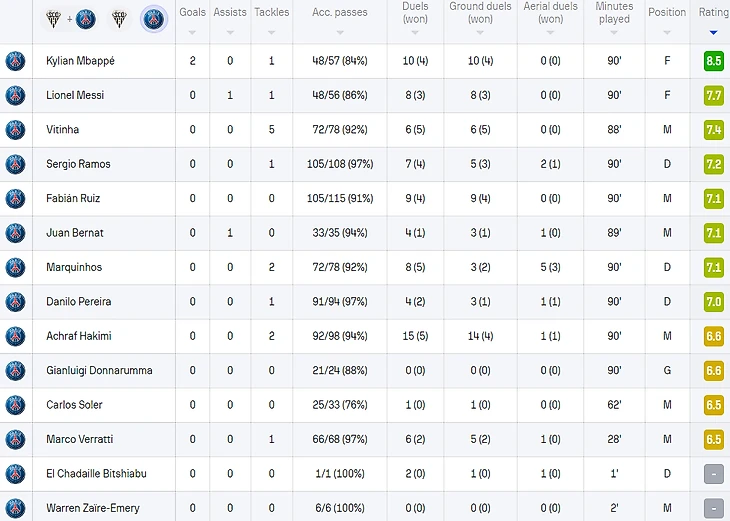Click PSG crest beside Sergio Ramos
This screenshot has height=521, width=730.
[15, 164]
